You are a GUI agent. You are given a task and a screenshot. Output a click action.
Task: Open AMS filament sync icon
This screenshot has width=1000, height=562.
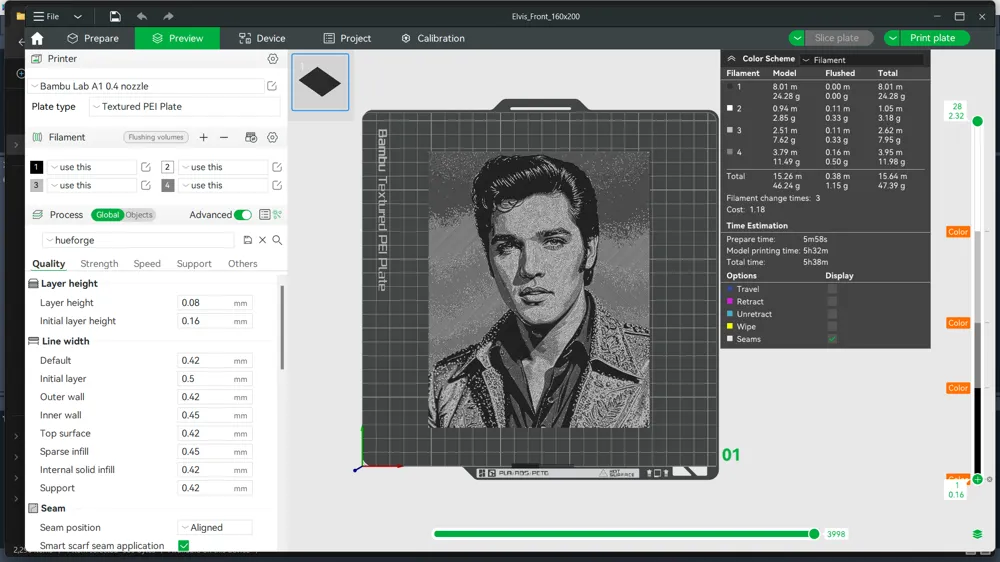click(x=251, y=137)
